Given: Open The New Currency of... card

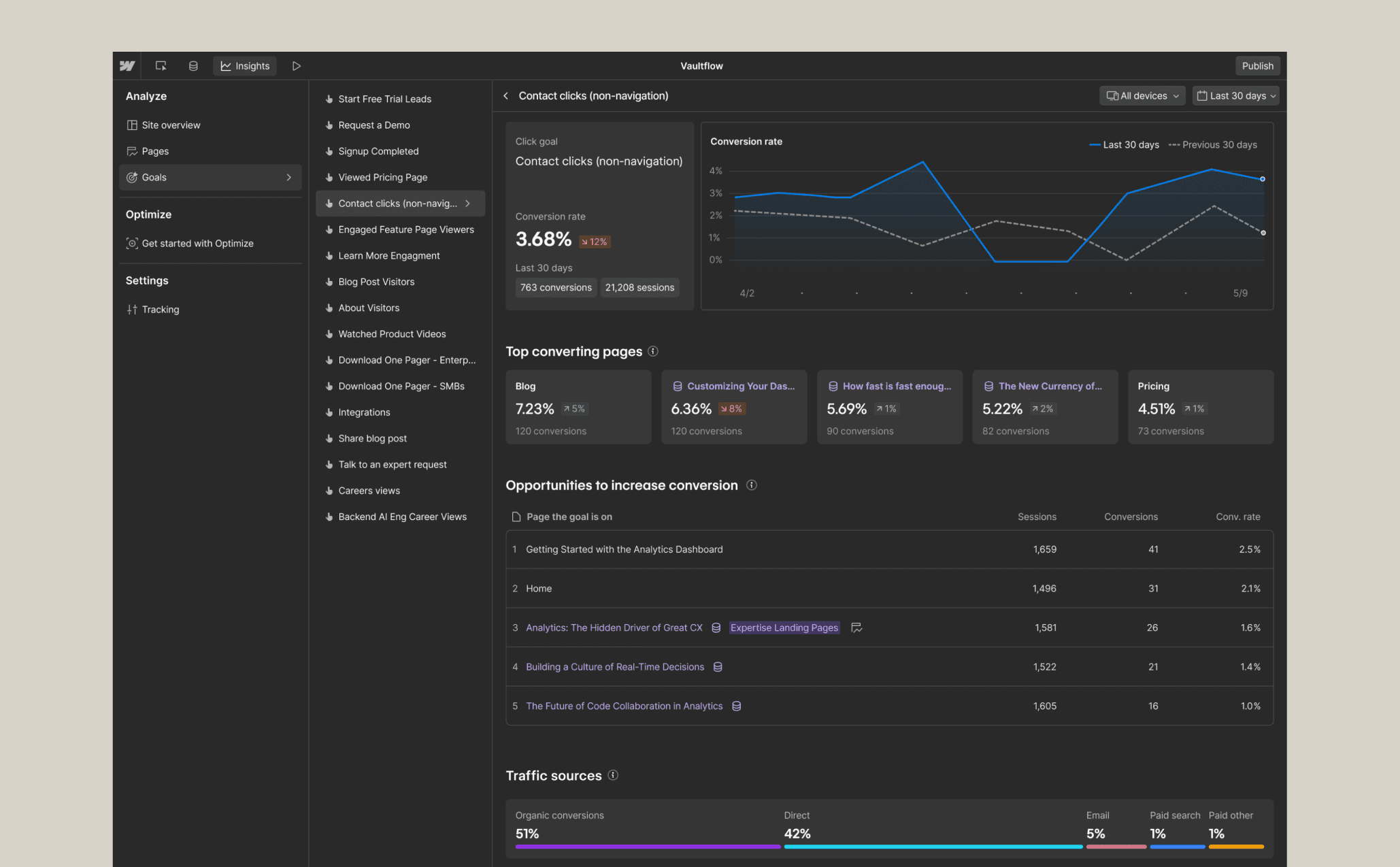Looking at the screenshot, I should pyautogui.click(x=1045, y=407).
